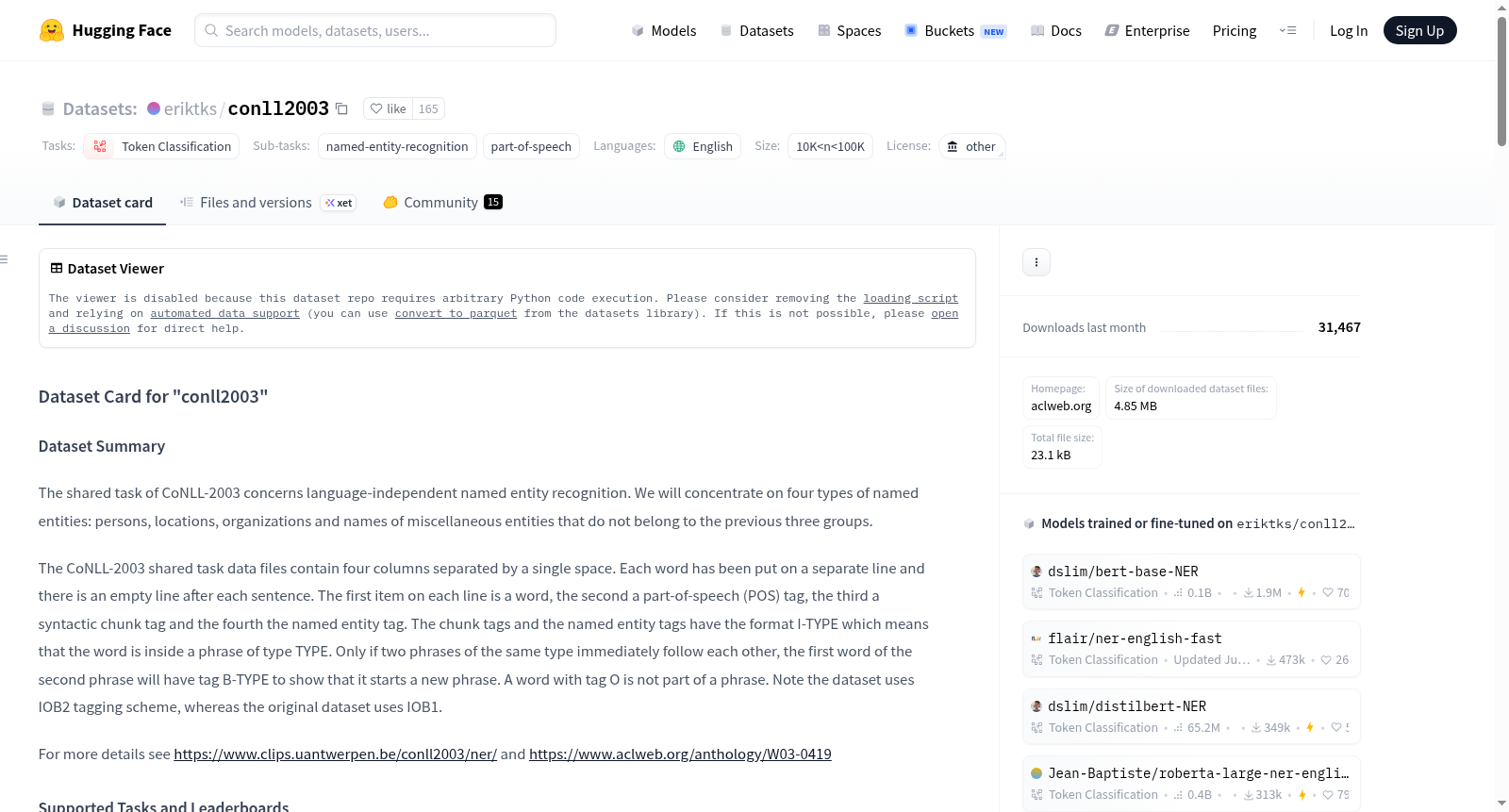
Task: Click the Hugging Face logo icon
Action: pos(52,30)
